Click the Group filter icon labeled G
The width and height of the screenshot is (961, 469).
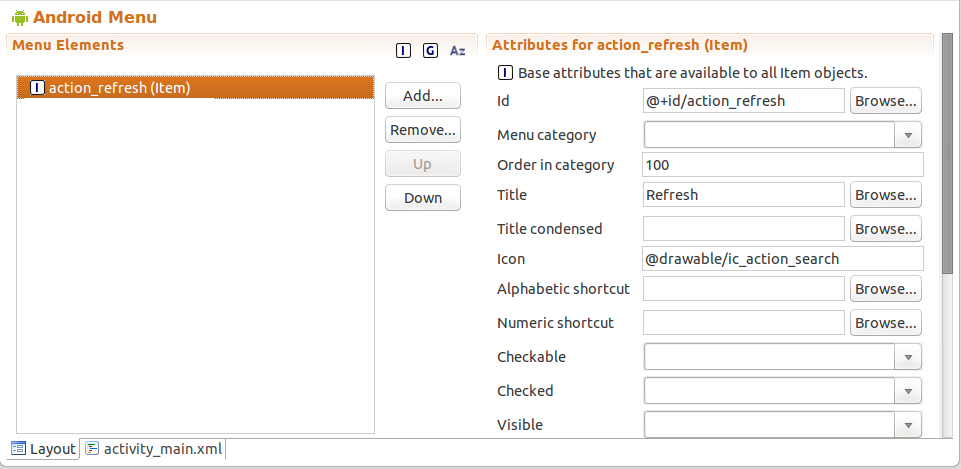(430, 51)
